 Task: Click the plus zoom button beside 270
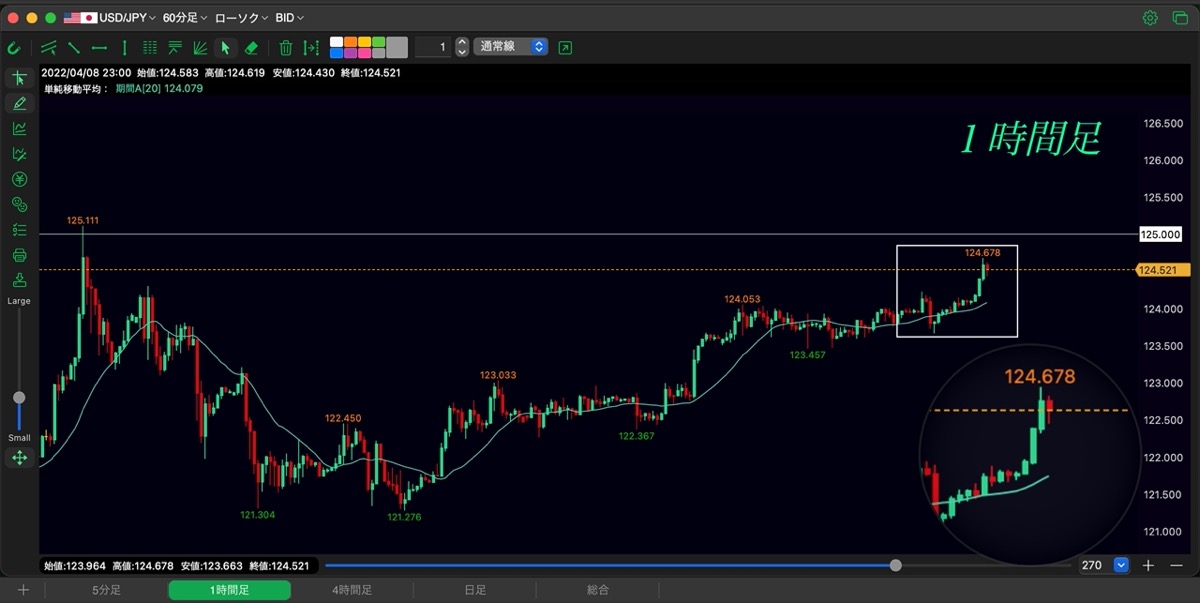[x=1148, y=565]
